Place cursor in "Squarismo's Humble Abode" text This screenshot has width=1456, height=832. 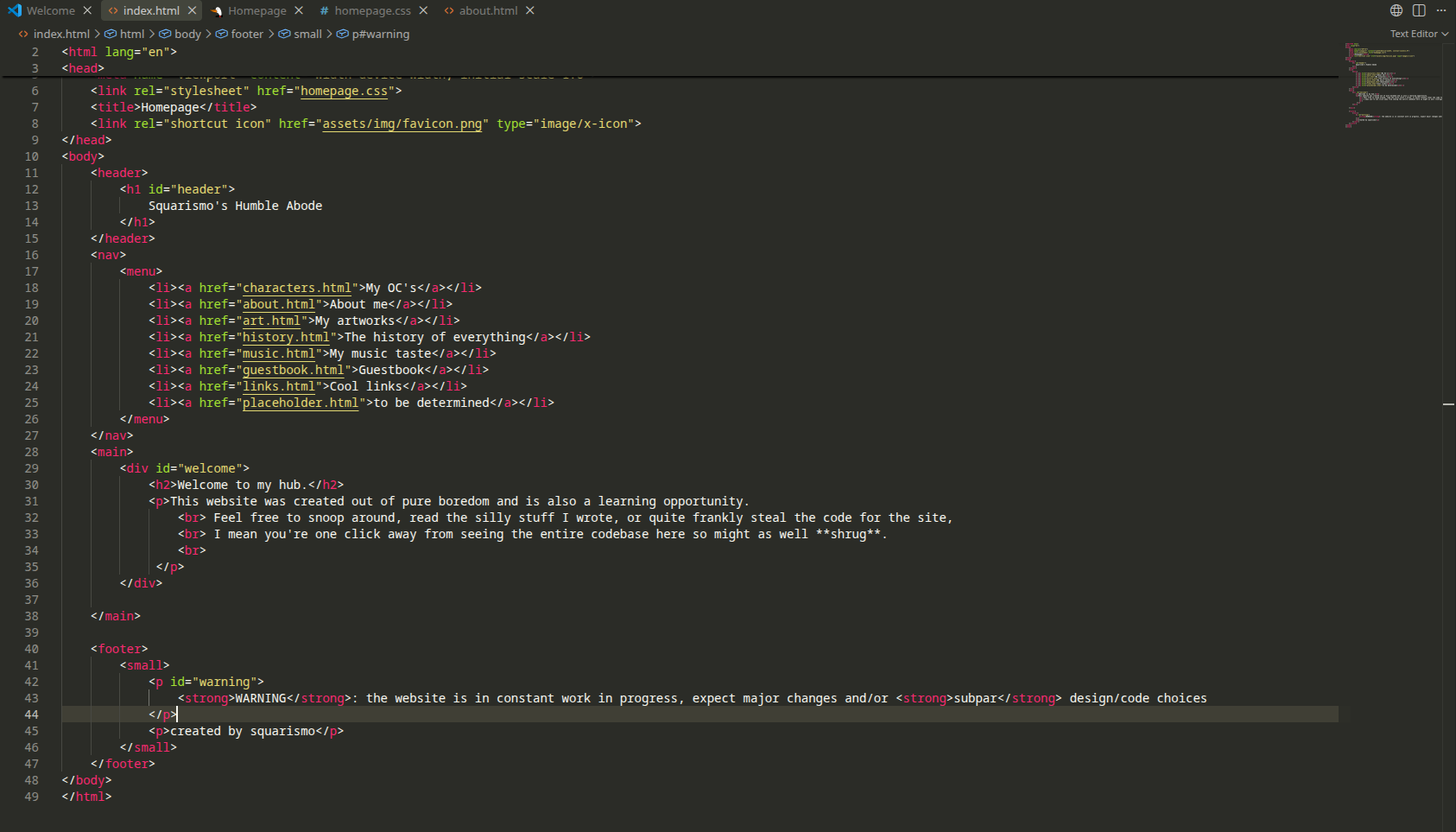[235, 206]
